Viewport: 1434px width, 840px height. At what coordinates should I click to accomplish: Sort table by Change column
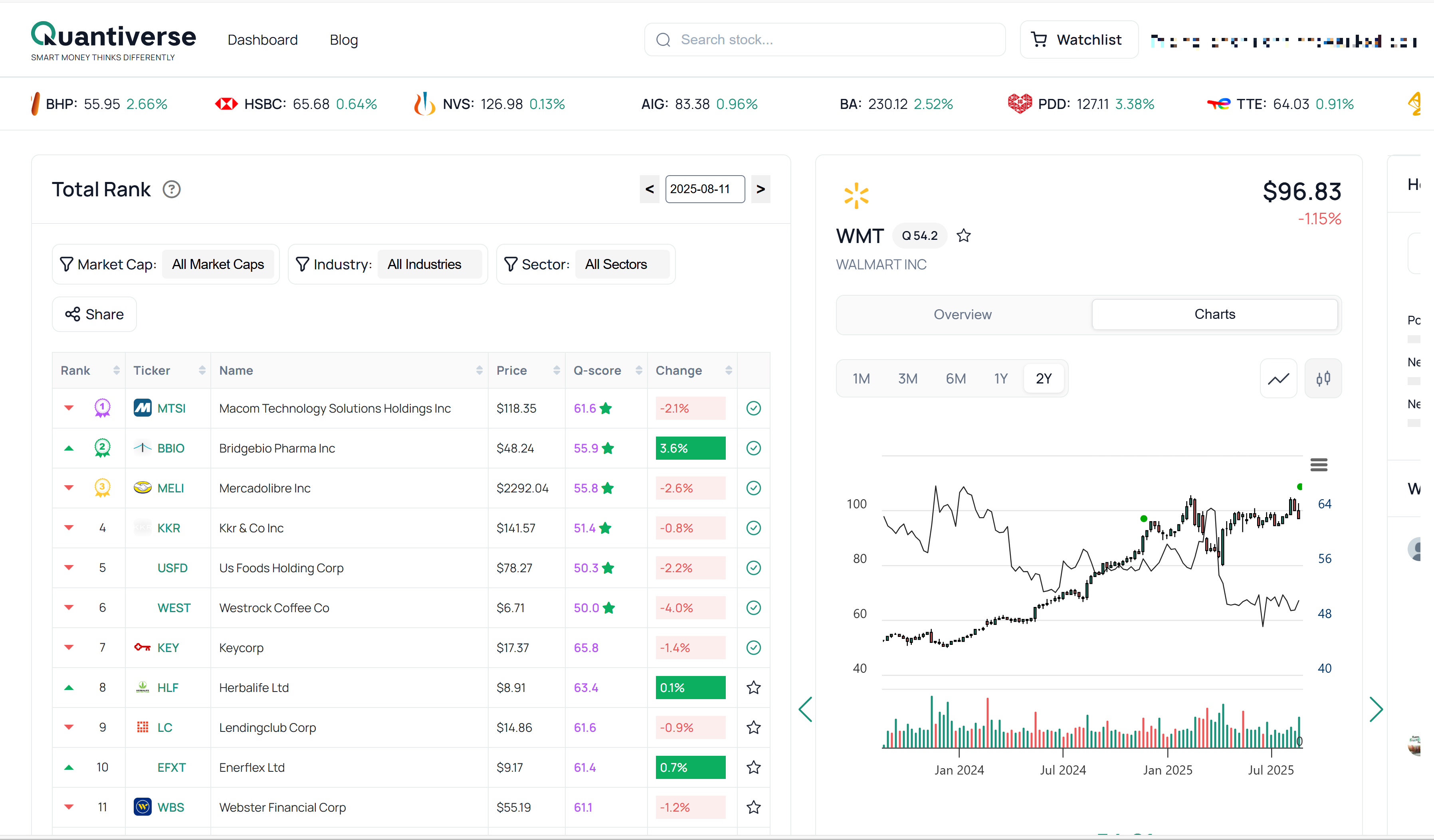[x=693, y=370]
